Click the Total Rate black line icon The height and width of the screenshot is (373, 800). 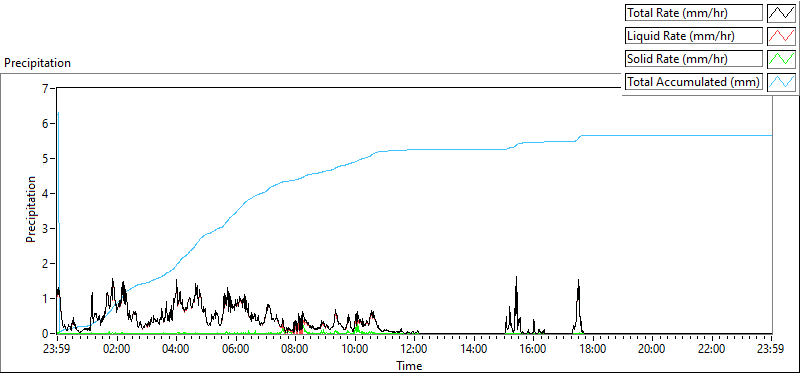[x=781, y=13]
